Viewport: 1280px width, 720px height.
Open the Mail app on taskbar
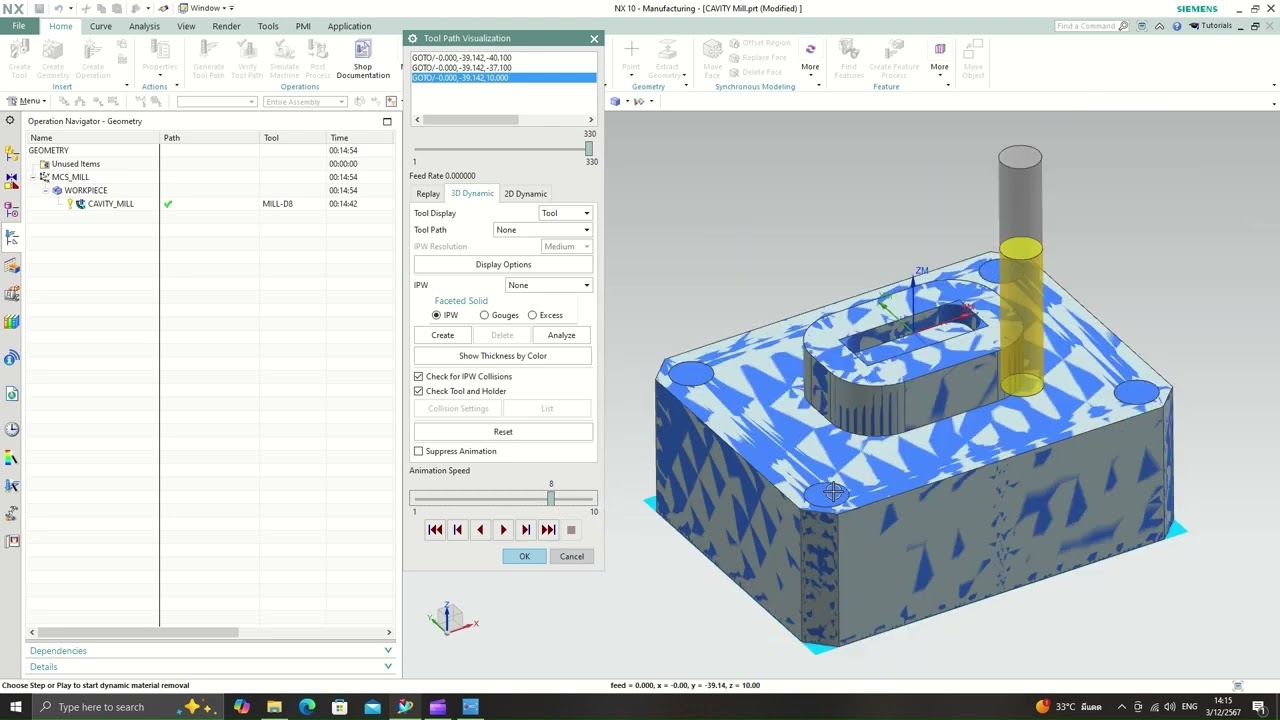pos(372,707)
